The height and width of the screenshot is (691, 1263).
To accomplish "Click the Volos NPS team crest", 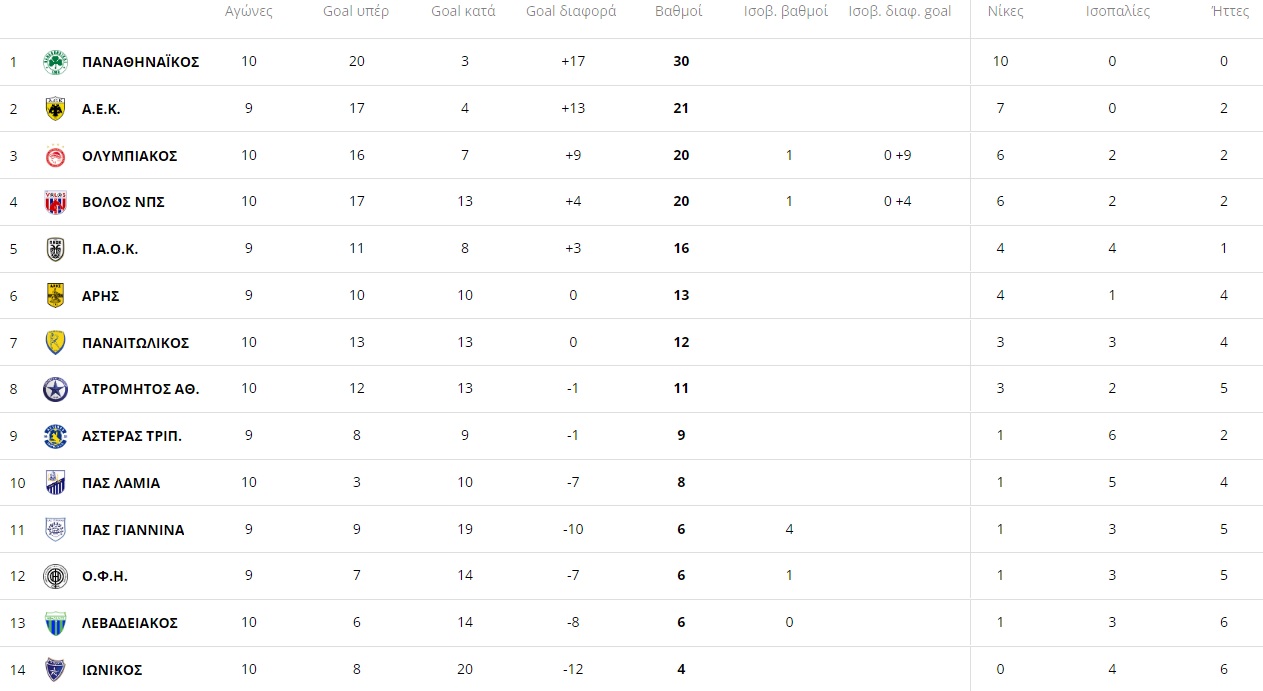I will (55, 202).
